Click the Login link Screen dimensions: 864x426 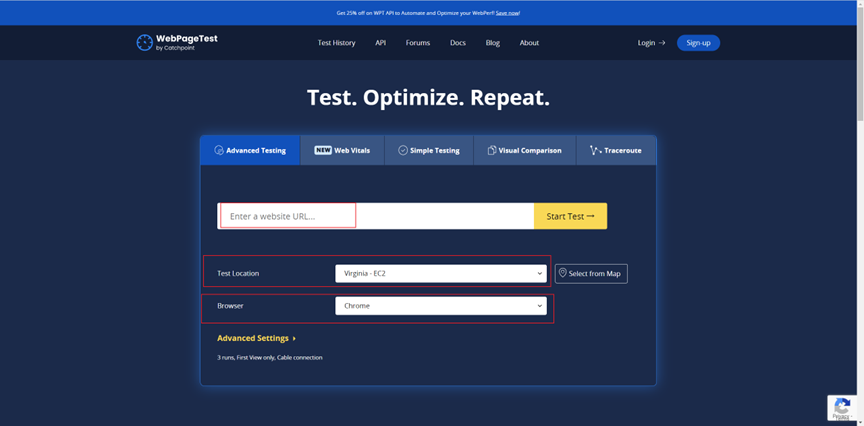[x=651, y=43]
